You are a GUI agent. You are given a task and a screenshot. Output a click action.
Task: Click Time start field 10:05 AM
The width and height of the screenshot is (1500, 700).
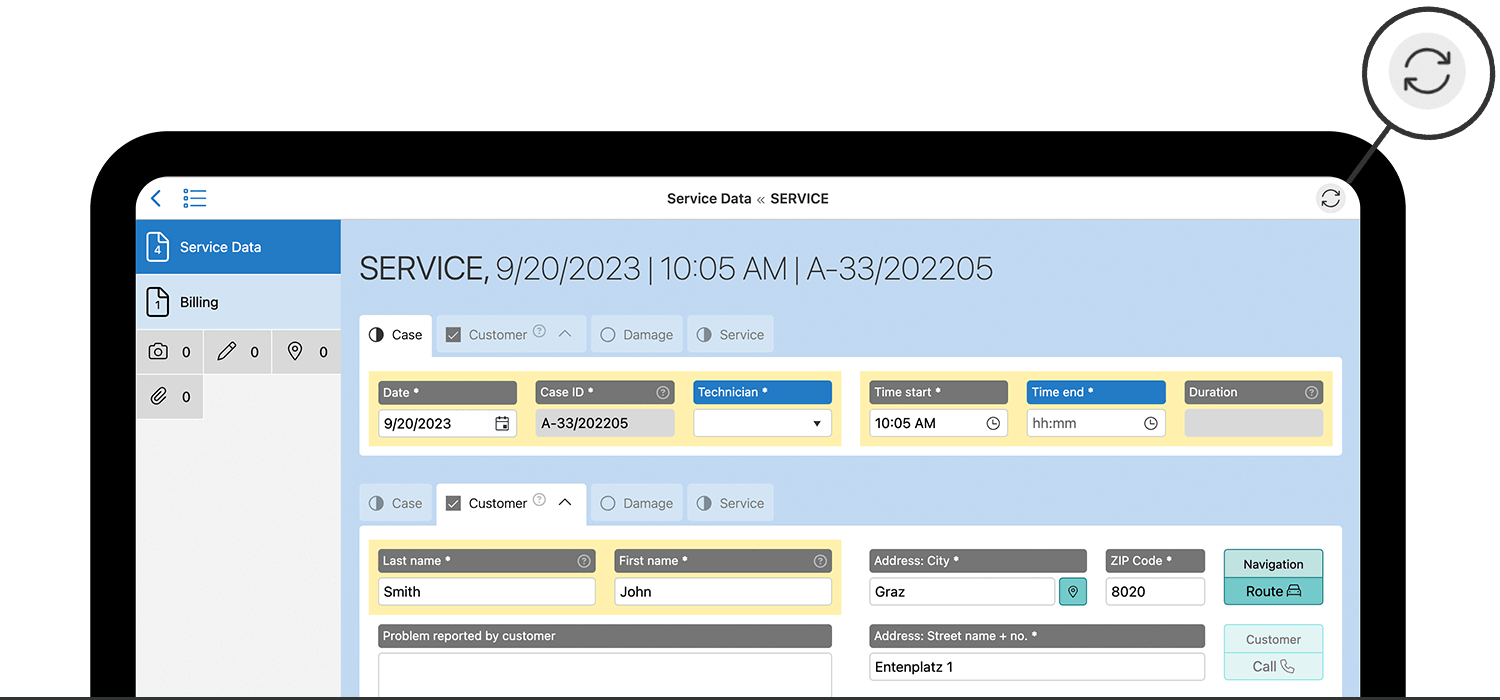938,423
